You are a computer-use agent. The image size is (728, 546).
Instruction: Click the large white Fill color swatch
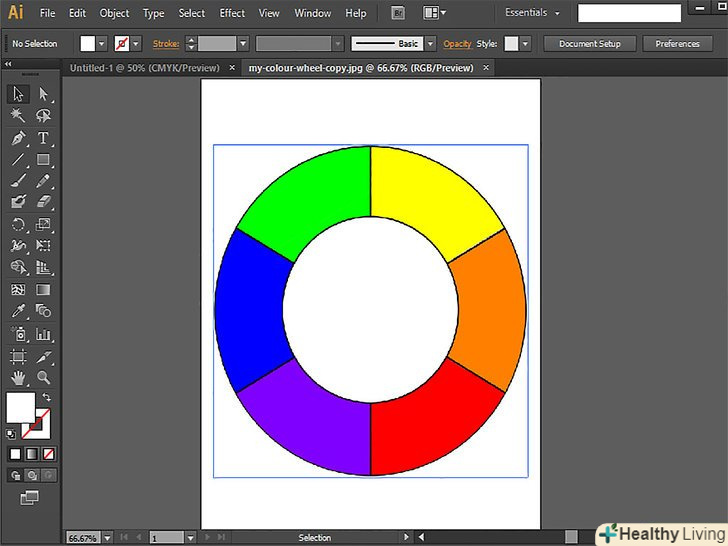(21, 407)
